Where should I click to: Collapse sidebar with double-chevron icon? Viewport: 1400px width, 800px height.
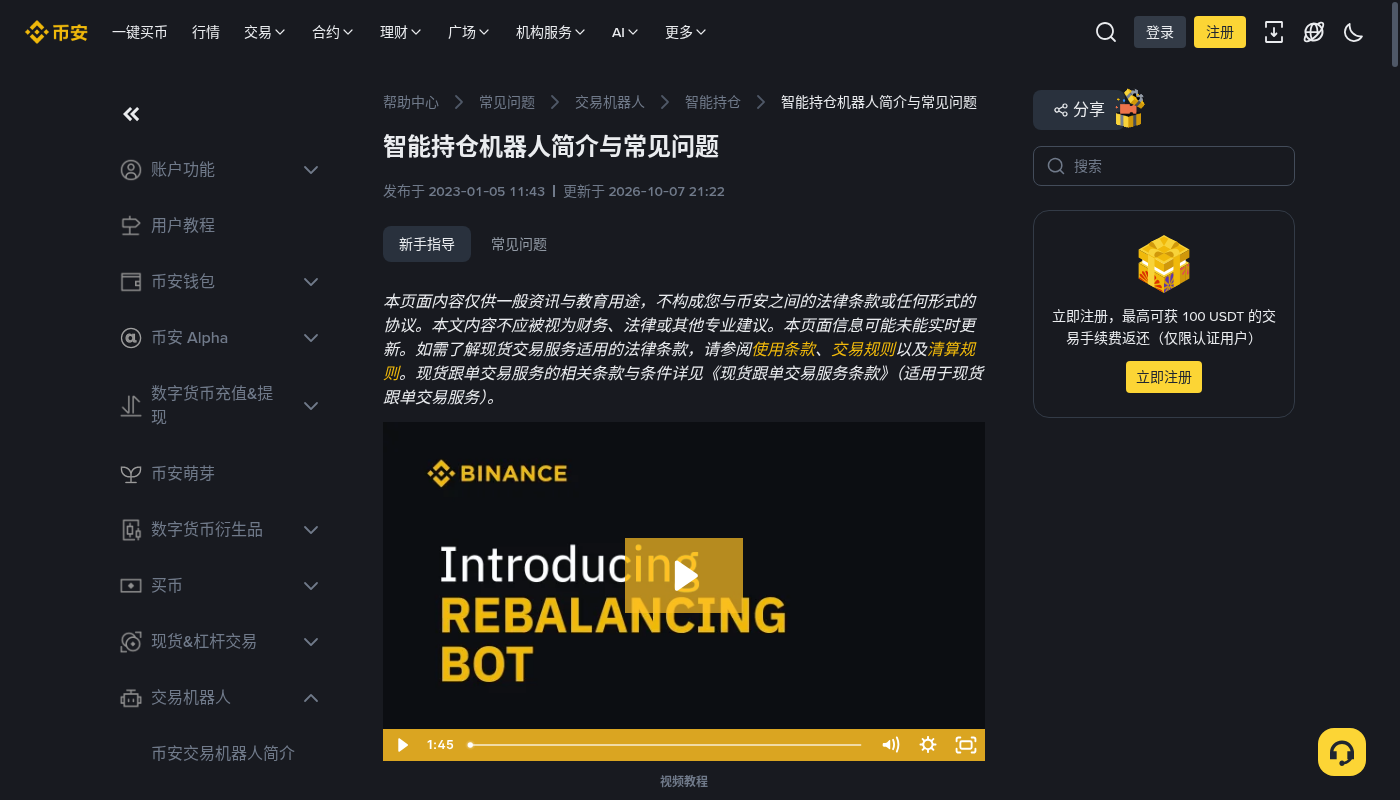(x=131, y=114)
